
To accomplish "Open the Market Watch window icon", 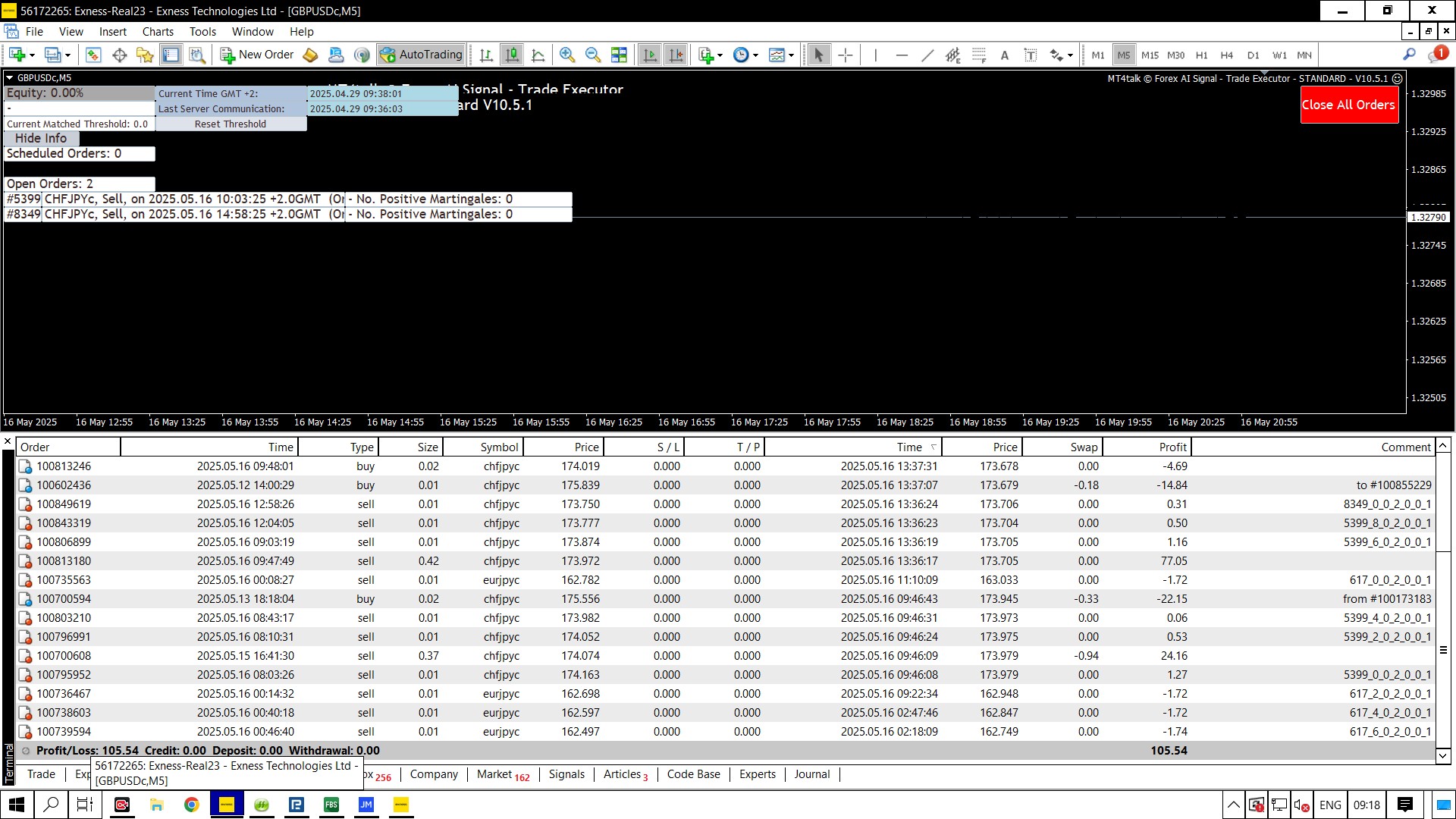I will [x=93, y=55].
